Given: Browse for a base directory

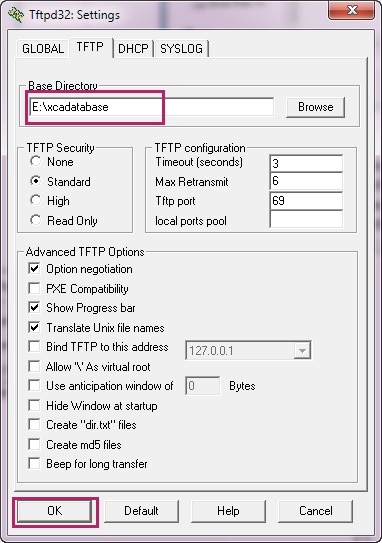Looking at the screenshot, I should point(316,107).
